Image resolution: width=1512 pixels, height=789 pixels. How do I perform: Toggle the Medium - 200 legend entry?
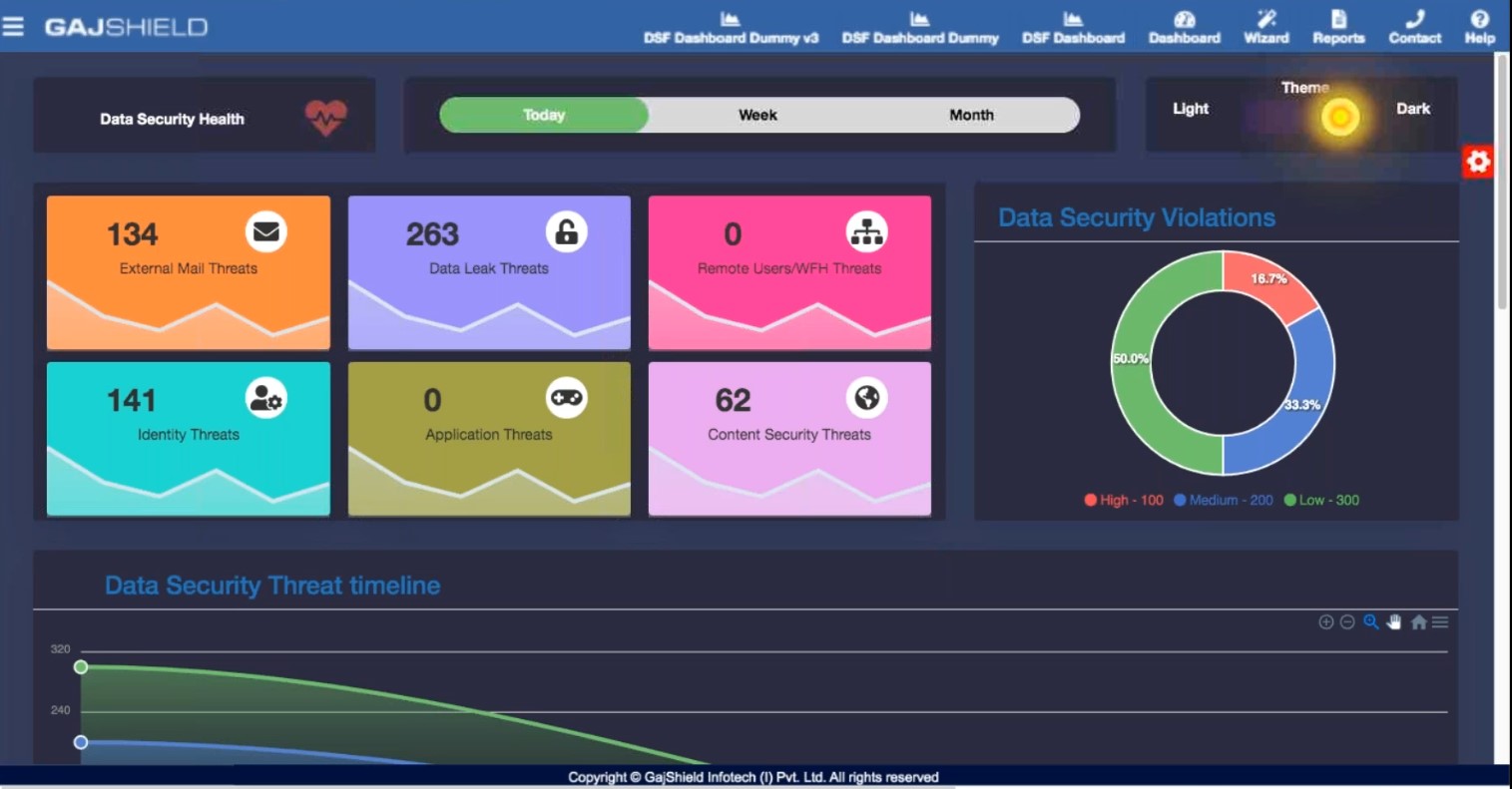click(x=1224, y=500)
